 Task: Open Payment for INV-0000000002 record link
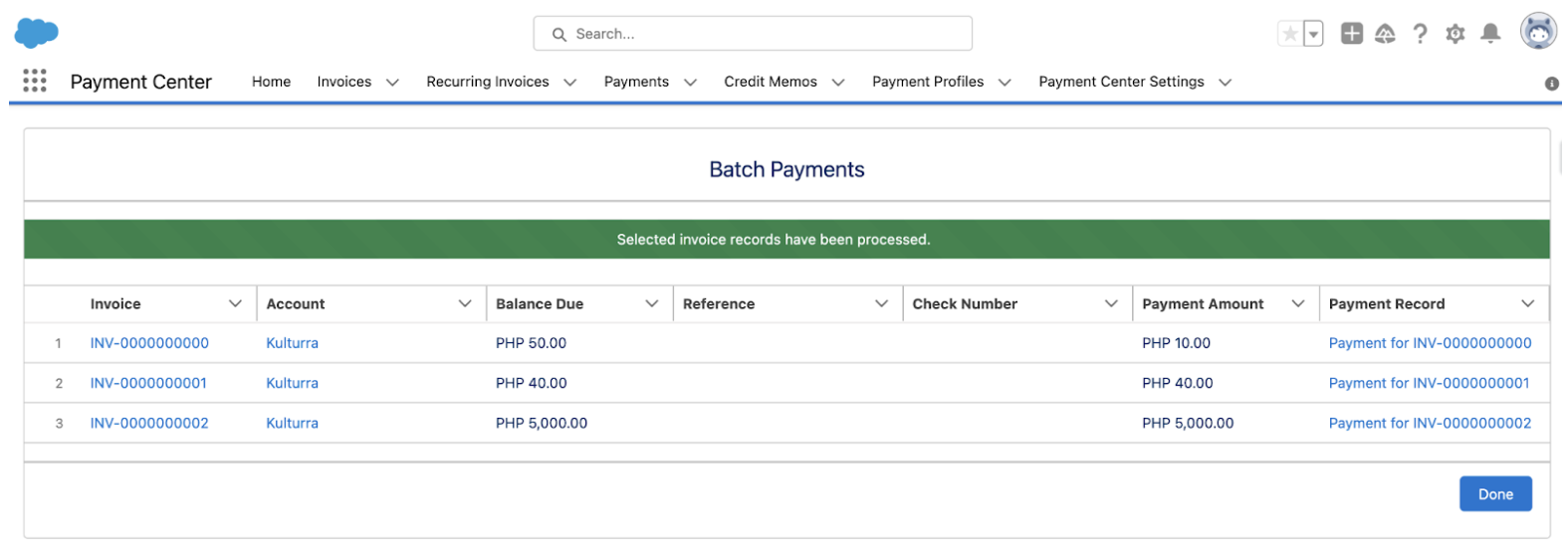click(1429, 423)
